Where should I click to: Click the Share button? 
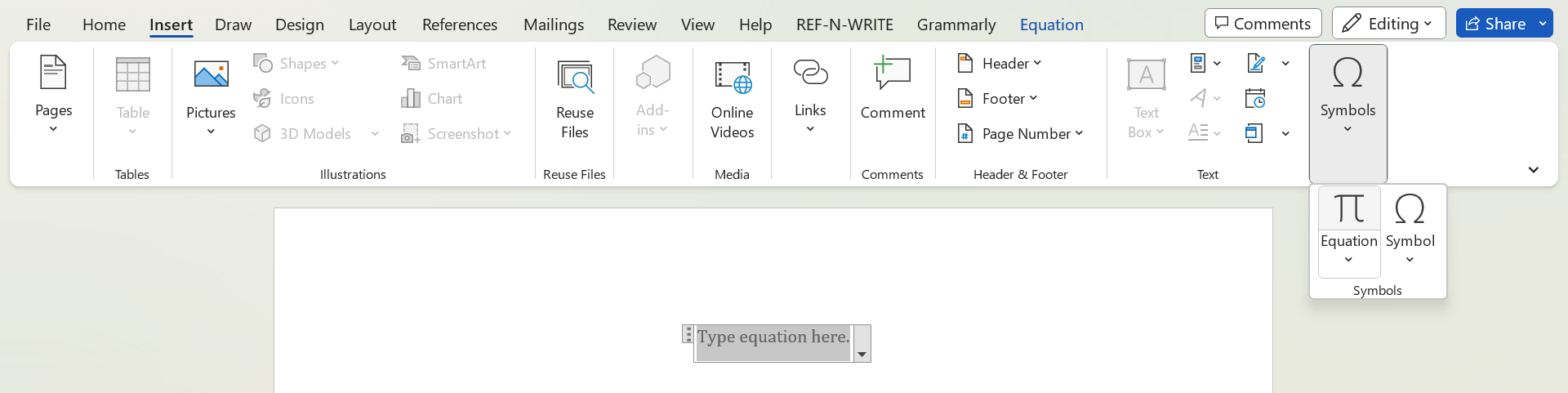point(1495,24)
